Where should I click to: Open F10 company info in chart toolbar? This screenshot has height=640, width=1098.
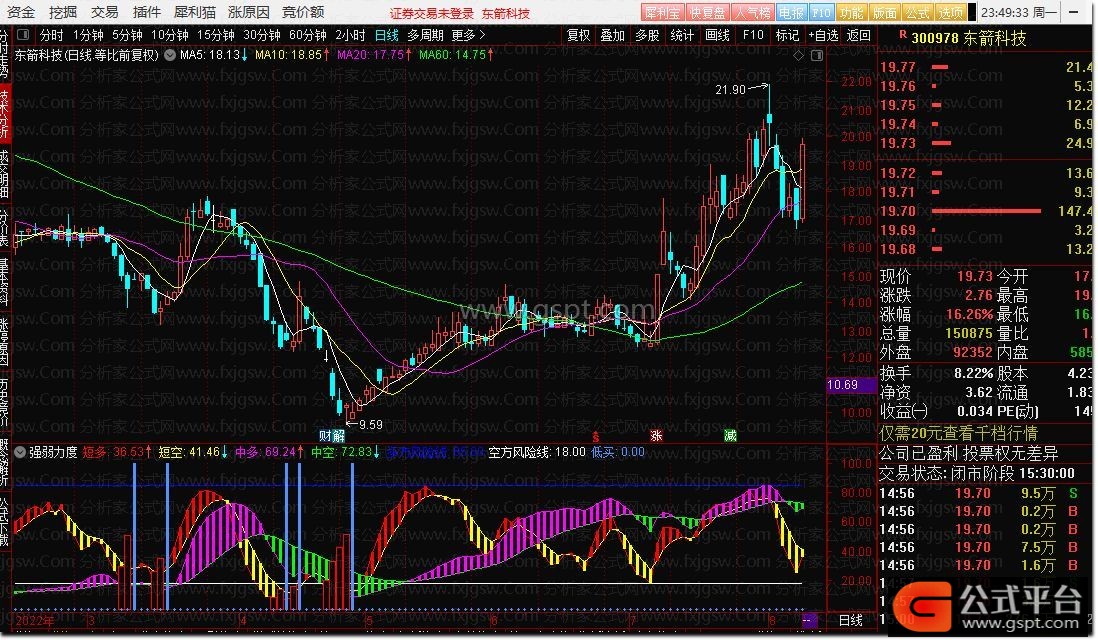(753, 35)
